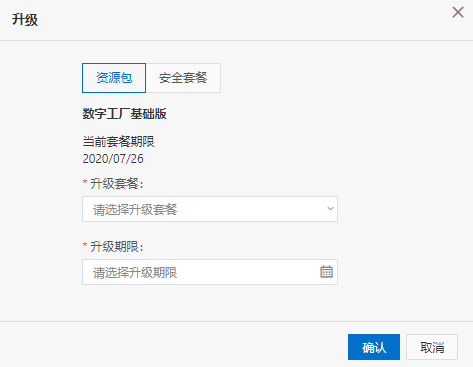Click the 当前套餐期限 label
Viewport: 473px width, 367px height.
(x=118, y=142)
